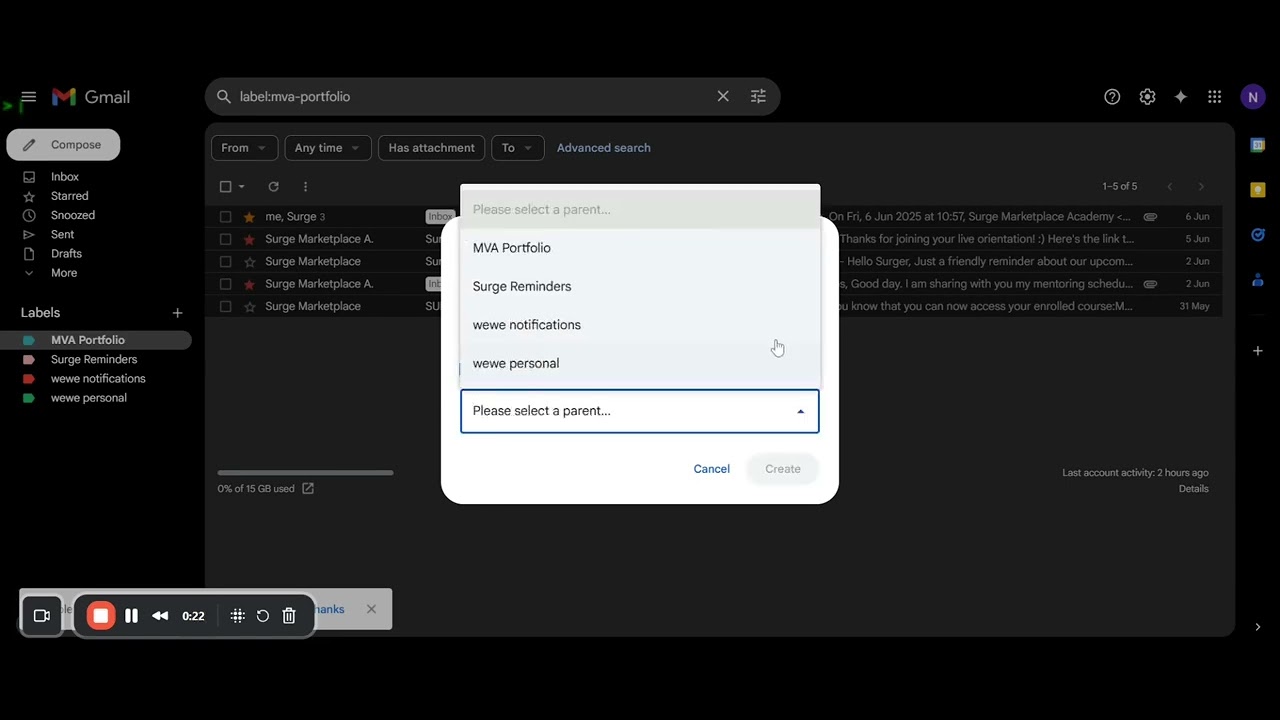
Task: Open the Google account avatar N
Action: pos(1252,97)
